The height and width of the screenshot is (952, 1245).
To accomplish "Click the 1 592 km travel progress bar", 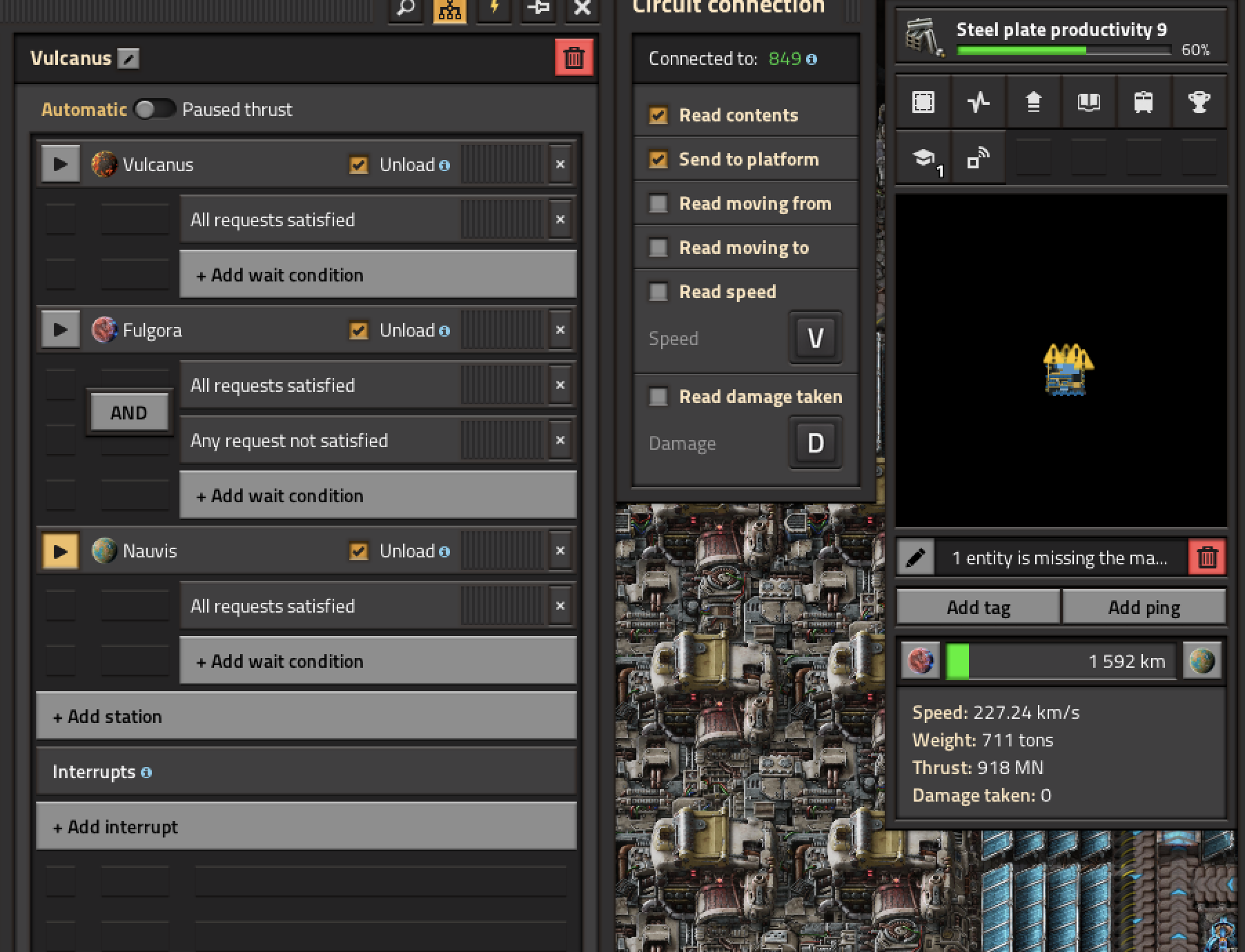I will click(1061, 661).
